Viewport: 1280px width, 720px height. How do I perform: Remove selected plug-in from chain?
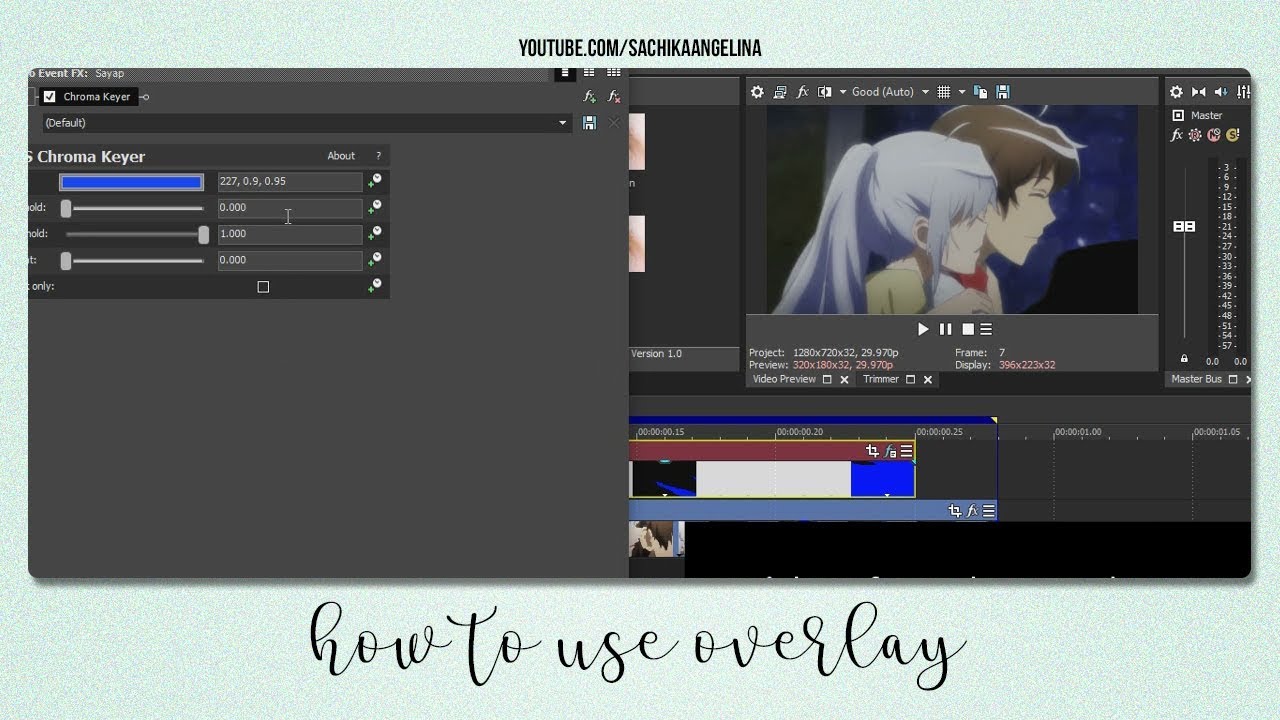pos(614,97)
